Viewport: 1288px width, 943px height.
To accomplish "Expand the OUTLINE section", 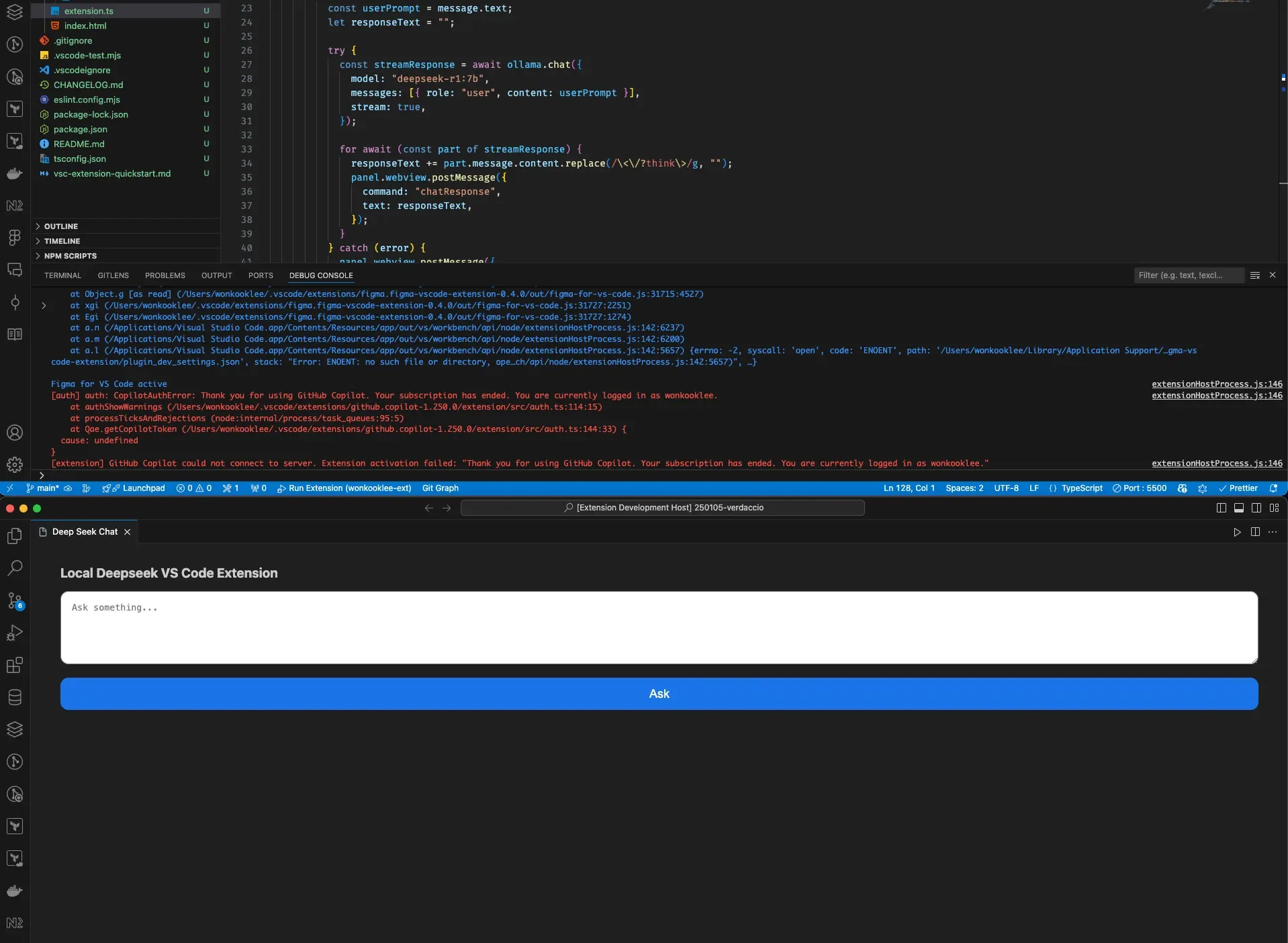I will tap(126, 226).
